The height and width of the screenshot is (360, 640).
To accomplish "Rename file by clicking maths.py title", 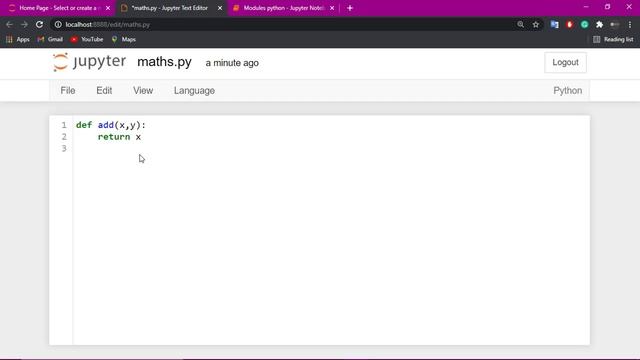I will pos(164,62).
